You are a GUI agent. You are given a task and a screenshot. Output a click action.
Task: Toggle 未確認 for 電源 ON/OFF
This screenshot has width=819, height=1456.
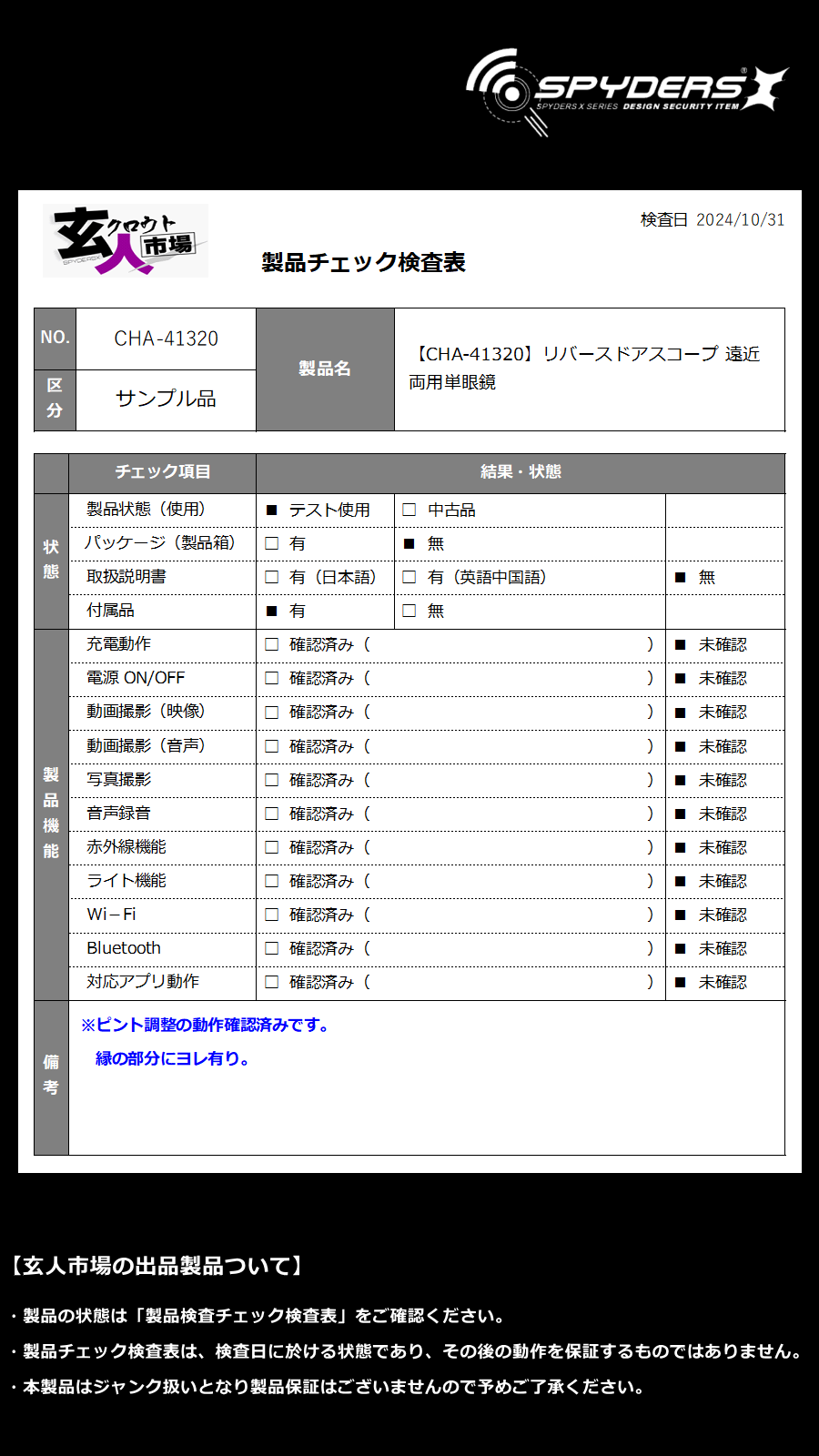[x=680, y=679]
